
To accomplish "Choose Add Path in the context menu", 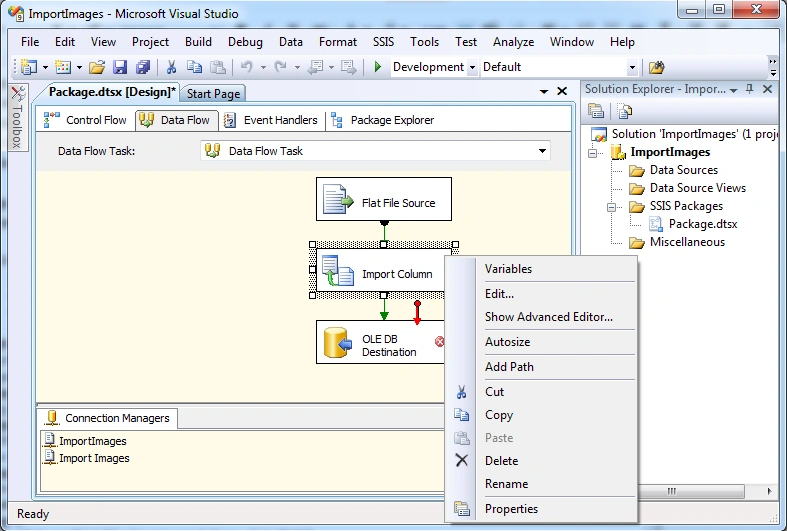I will coord(509,367).
